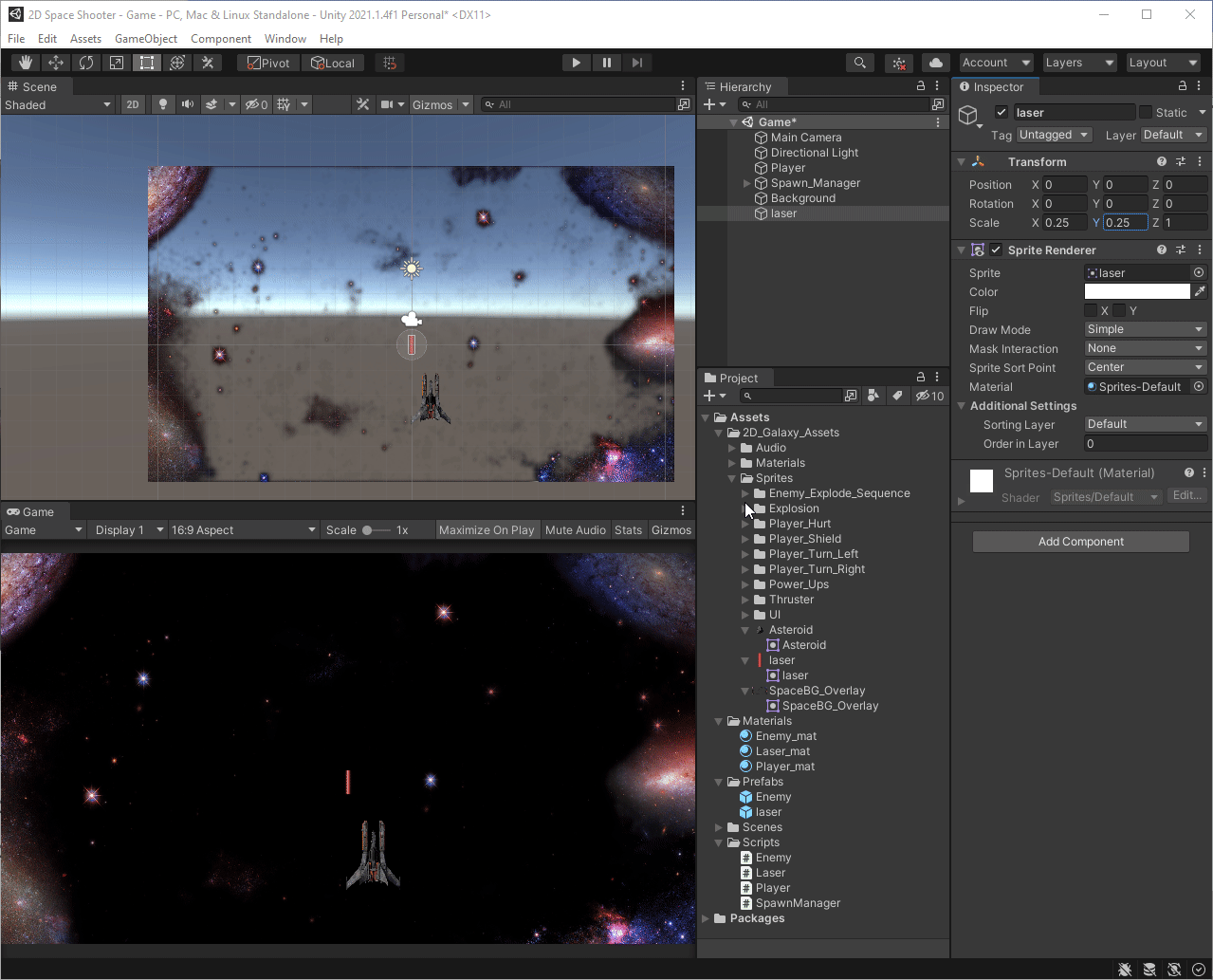This screenshot has height=980, width=1213.
Task: Open scene camera settings icon
Action: pyautogui.click(x=387, y=104)
